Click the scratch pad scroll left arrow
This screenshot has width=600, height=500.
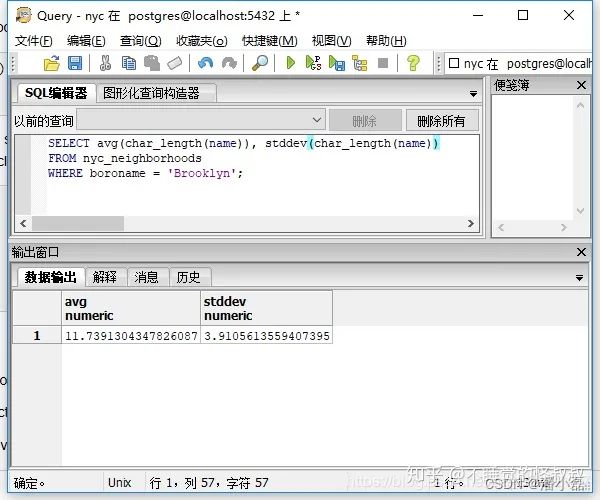point(501,228)
